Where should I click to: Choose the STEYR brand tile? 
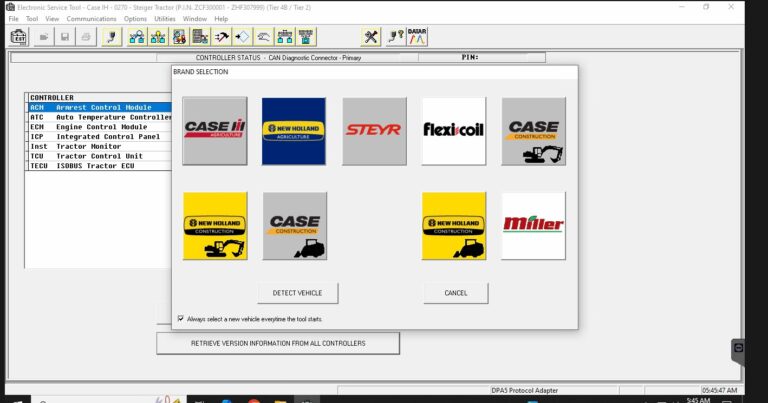[374, 131]
